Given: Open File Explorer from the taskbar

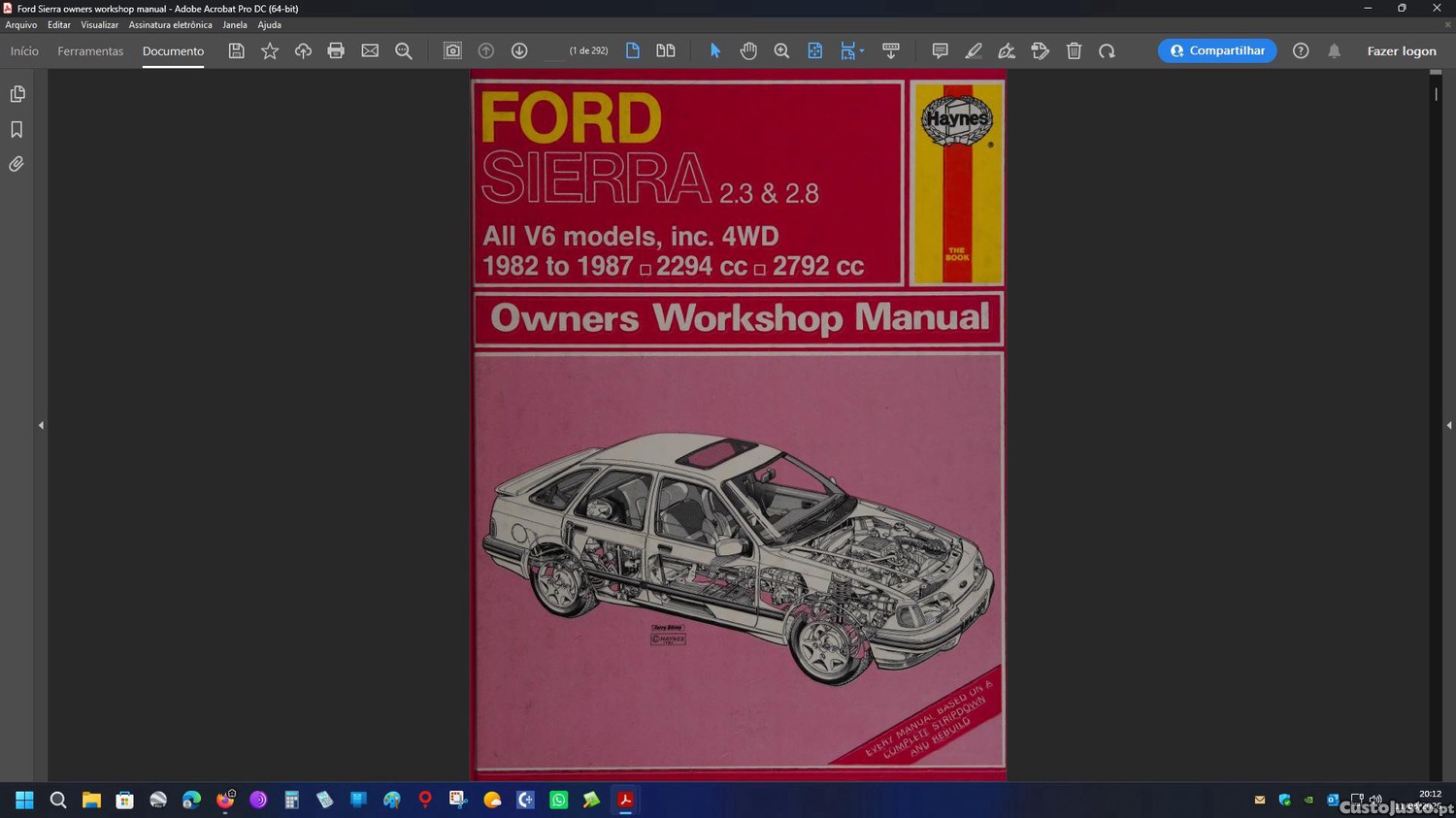Looking at the screenshot, I should click(x=91, y=800).
